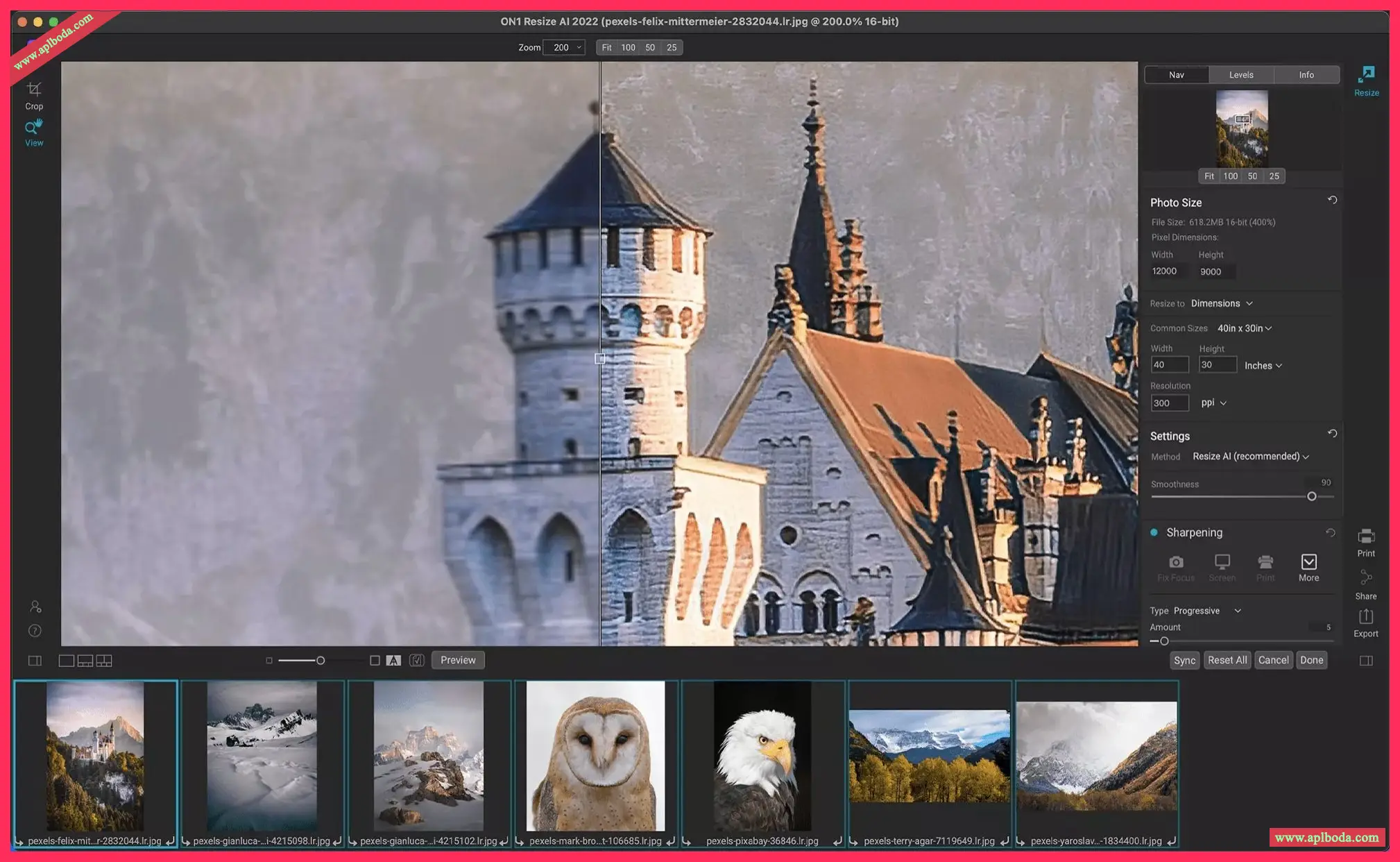This screenshot has width=1400, height=862.
Task: Toggle the right panel visibility
Action: pos(1365,661)
